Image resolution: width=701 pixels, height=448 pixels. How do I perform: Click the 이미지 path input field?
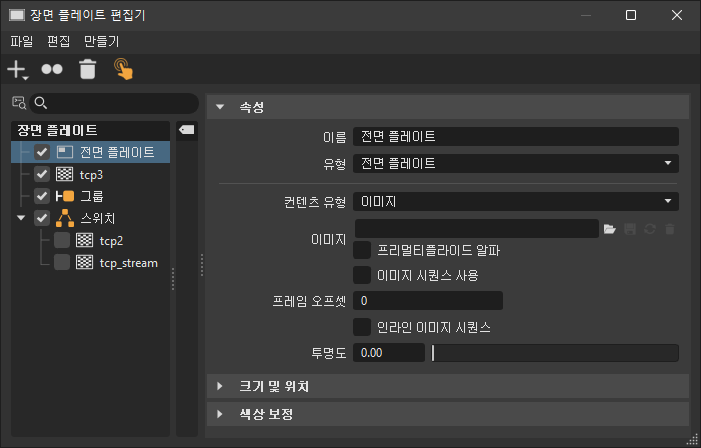point(477,228)
